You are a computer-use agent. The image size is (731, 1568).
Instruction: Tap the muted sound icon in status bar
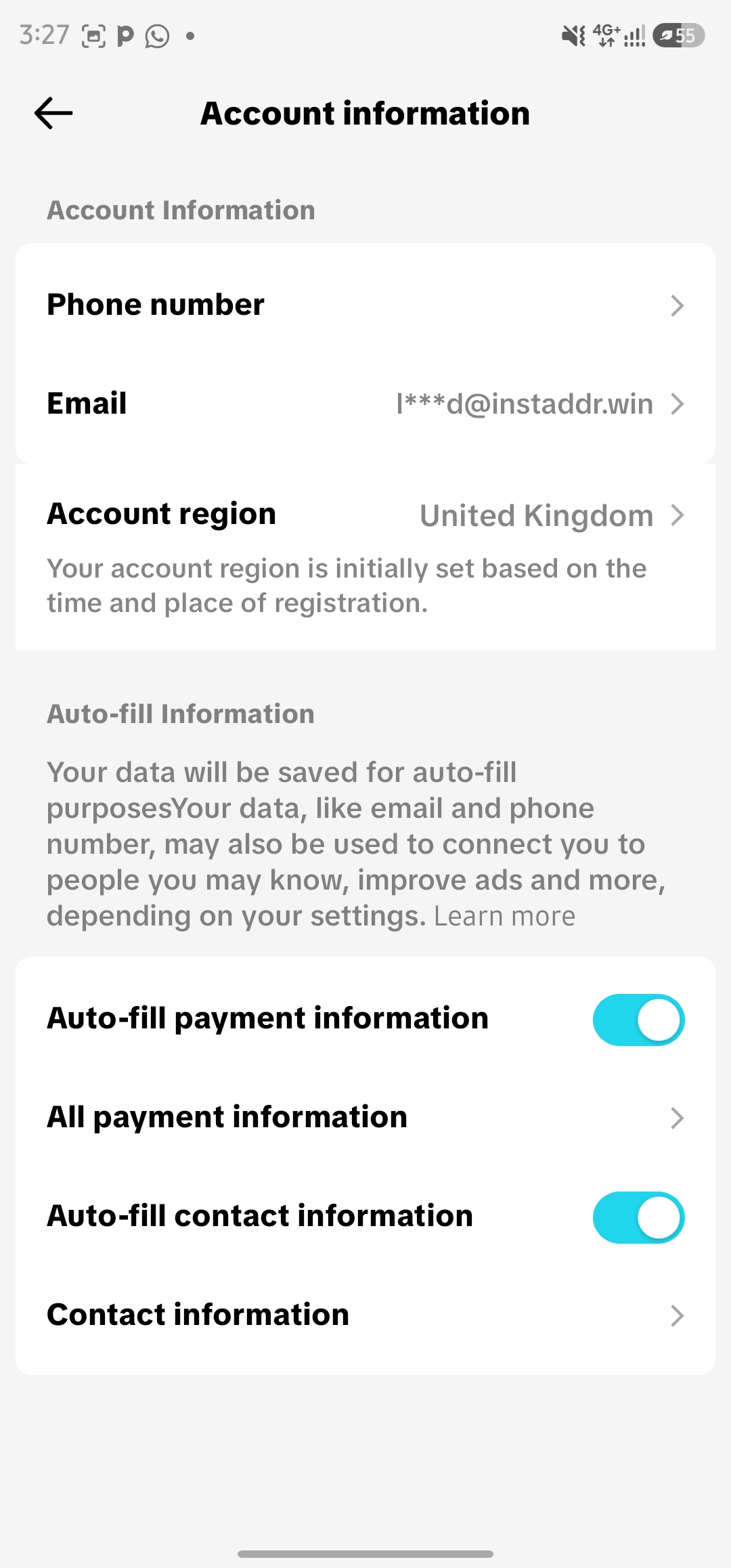573,35
